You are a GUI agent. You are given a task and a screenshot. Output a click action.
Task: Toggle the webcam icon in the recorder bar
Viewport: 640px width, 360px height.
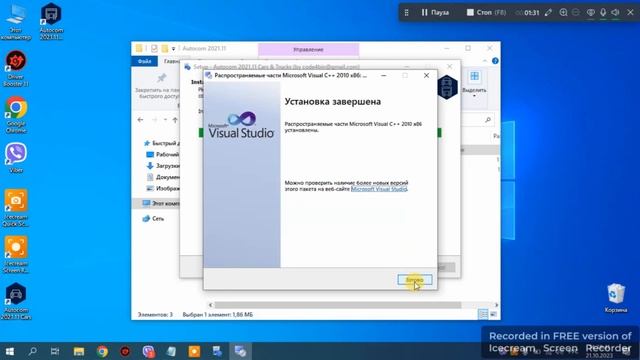click(591, 13)
